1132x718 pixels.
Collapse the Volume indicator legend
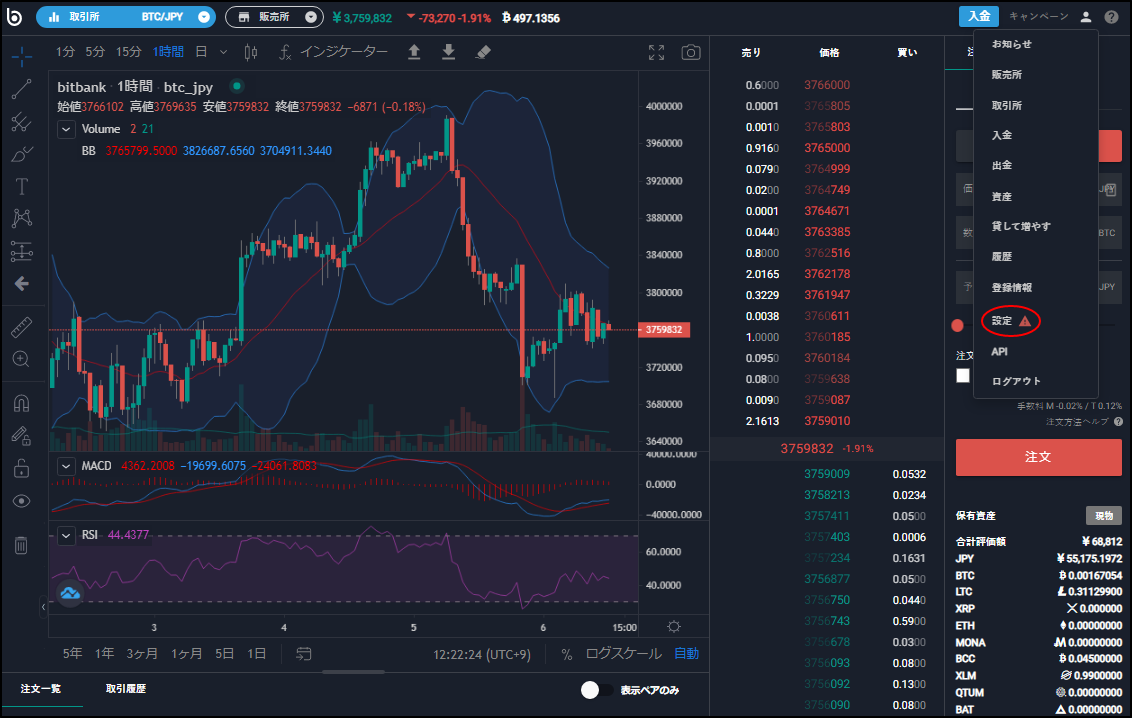tap(66, 129)
